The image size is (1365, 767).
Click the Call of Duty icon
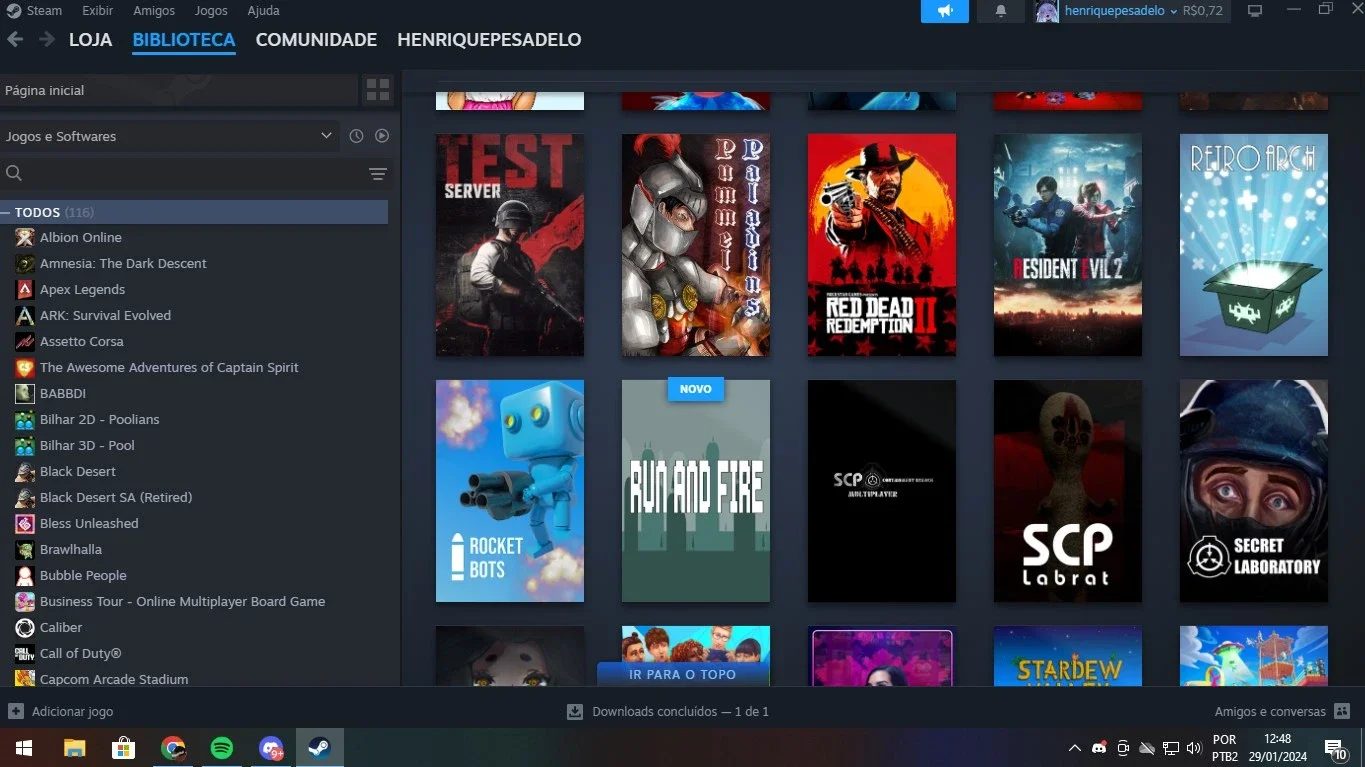click(x=25, y=654)
